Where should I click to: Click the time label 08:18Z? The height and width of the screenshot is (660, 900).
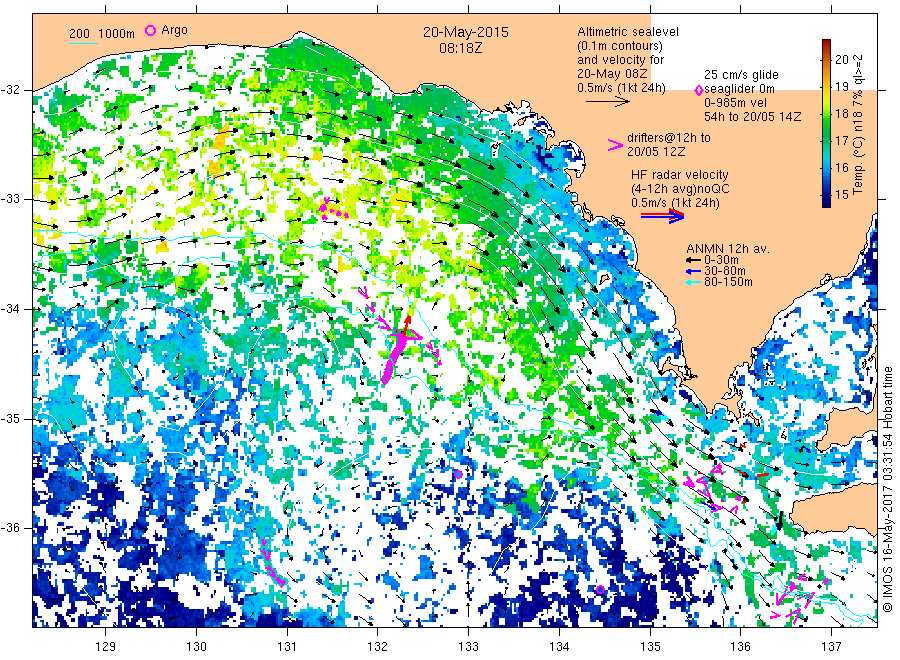point(461,48)
